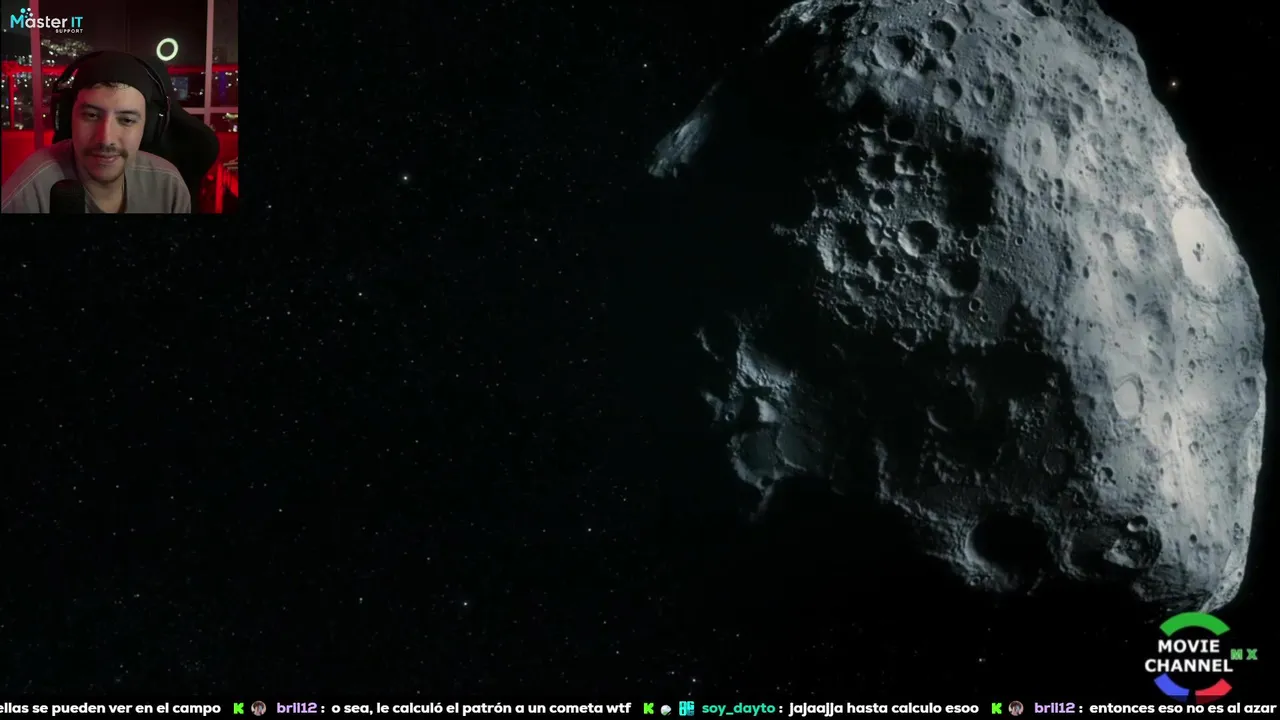Click Kick icon before the 'o sea' message

coord(238,708)
